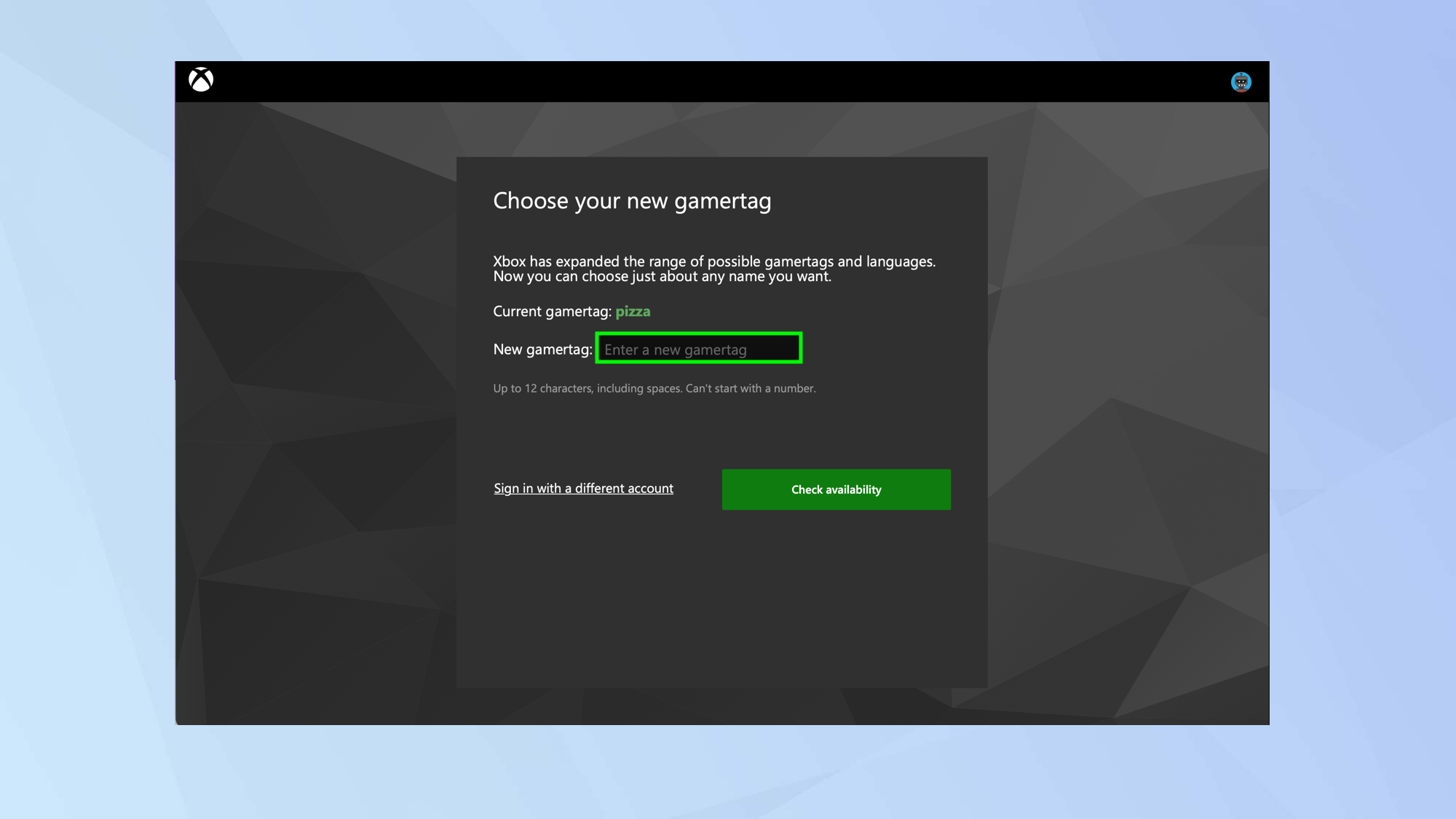Click the dark dialog panel background
The image size is (1456, 819).
(721, 619)
